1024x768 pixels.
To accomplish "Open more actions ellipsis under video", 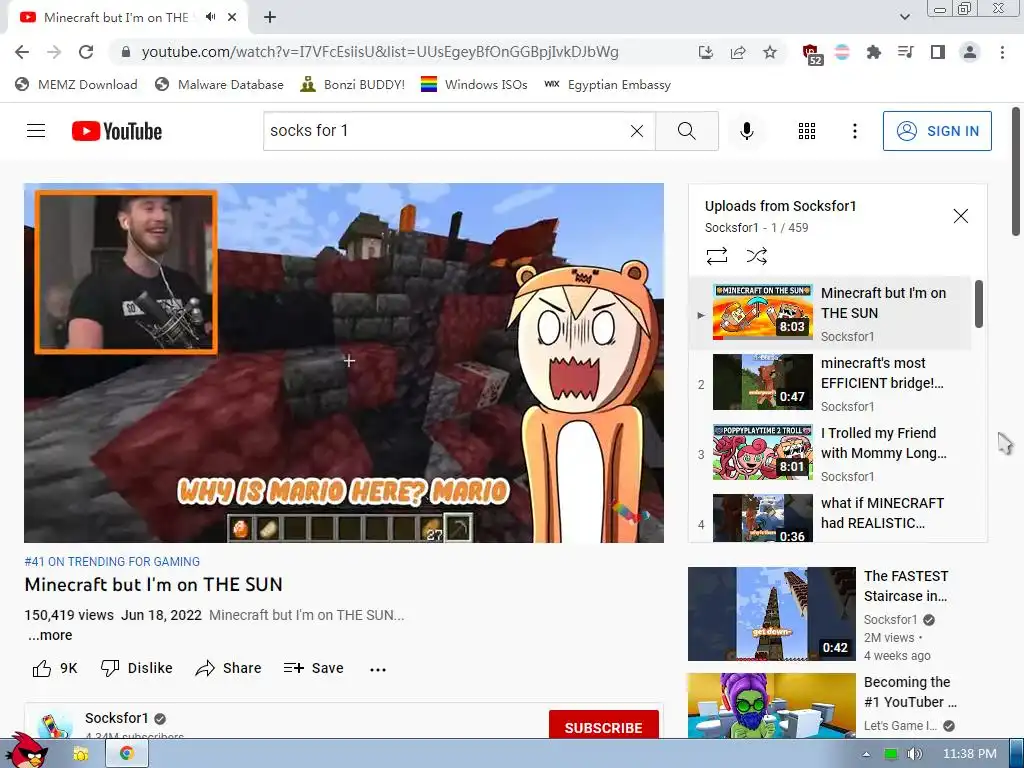I will click(377, 669).
